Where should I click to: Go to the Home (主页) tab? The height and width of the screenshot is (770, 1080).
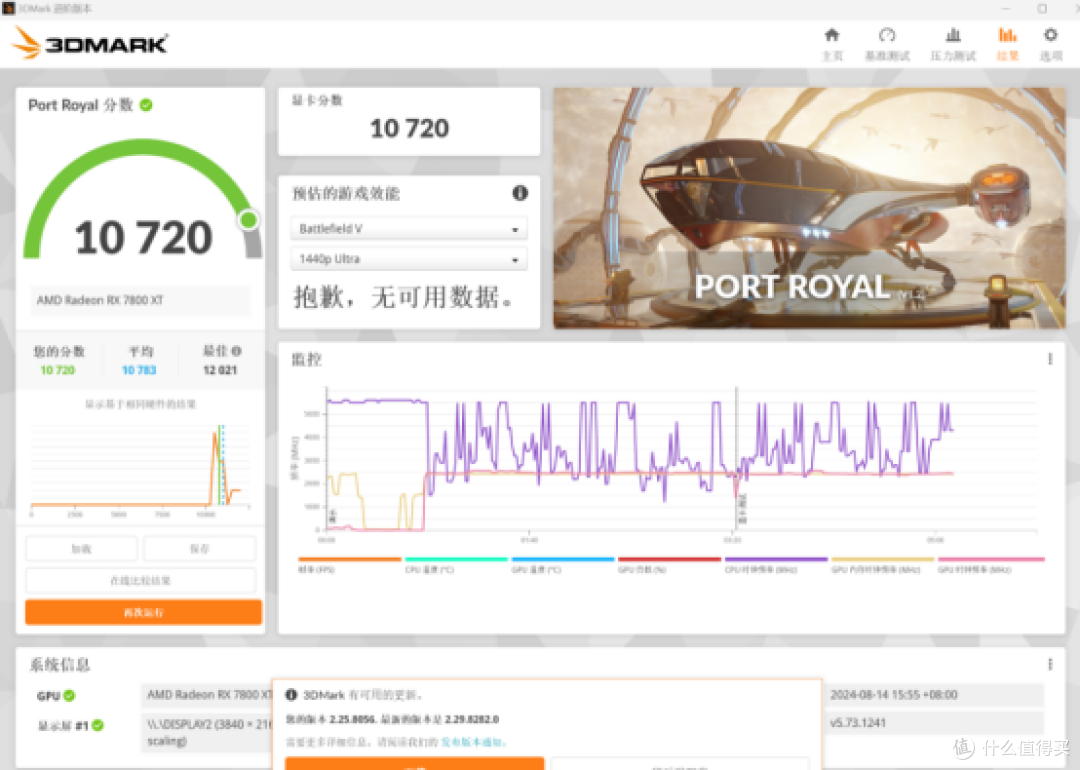coord(832,44)
